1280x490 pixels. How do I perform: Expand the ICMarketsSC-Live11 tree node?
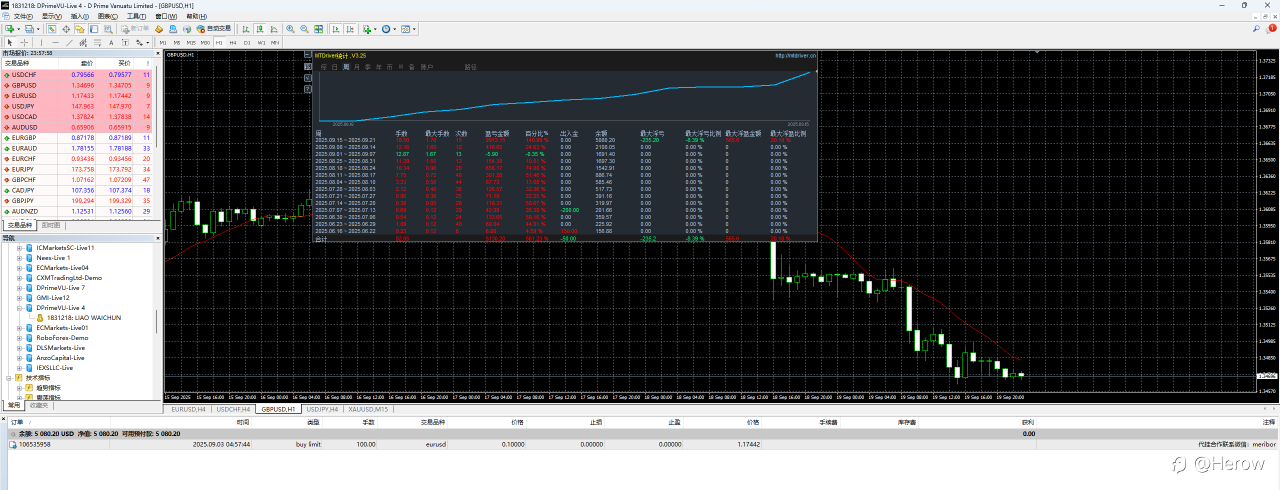[x=19, y=248]
